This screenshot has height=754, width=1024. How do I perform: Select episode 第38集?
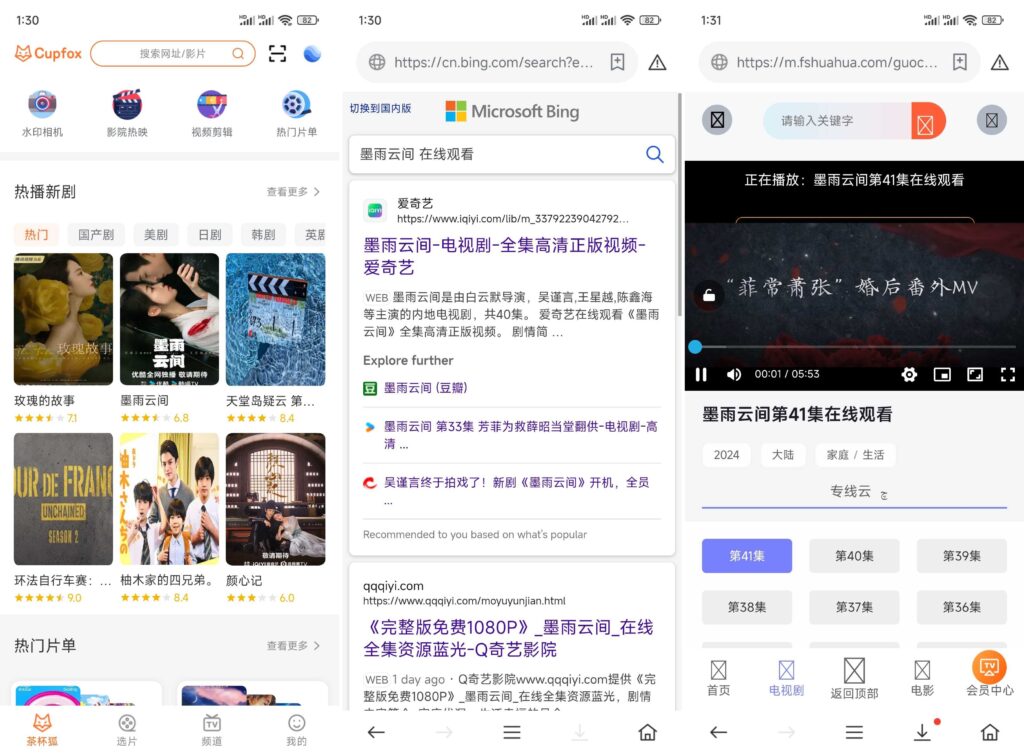[746, 607]
